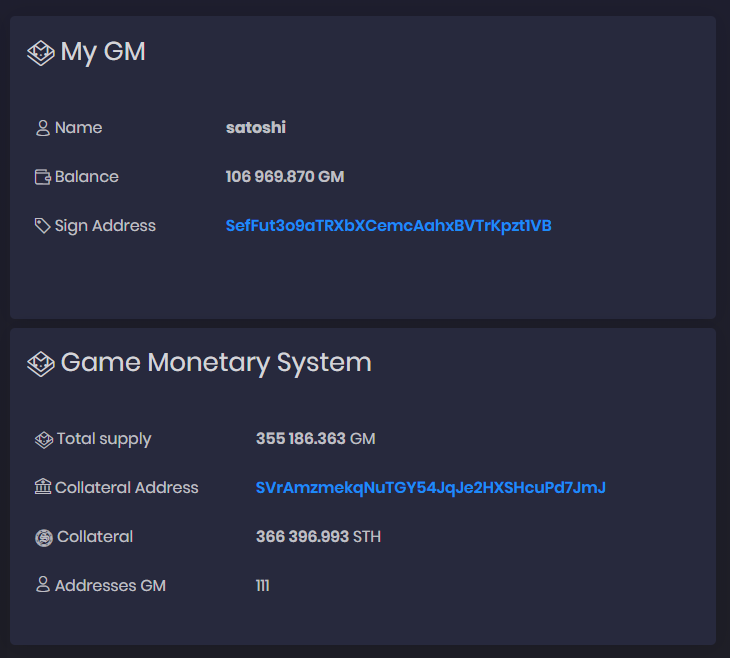
Task: Click the My GM heading text
Action: [103, 52]
